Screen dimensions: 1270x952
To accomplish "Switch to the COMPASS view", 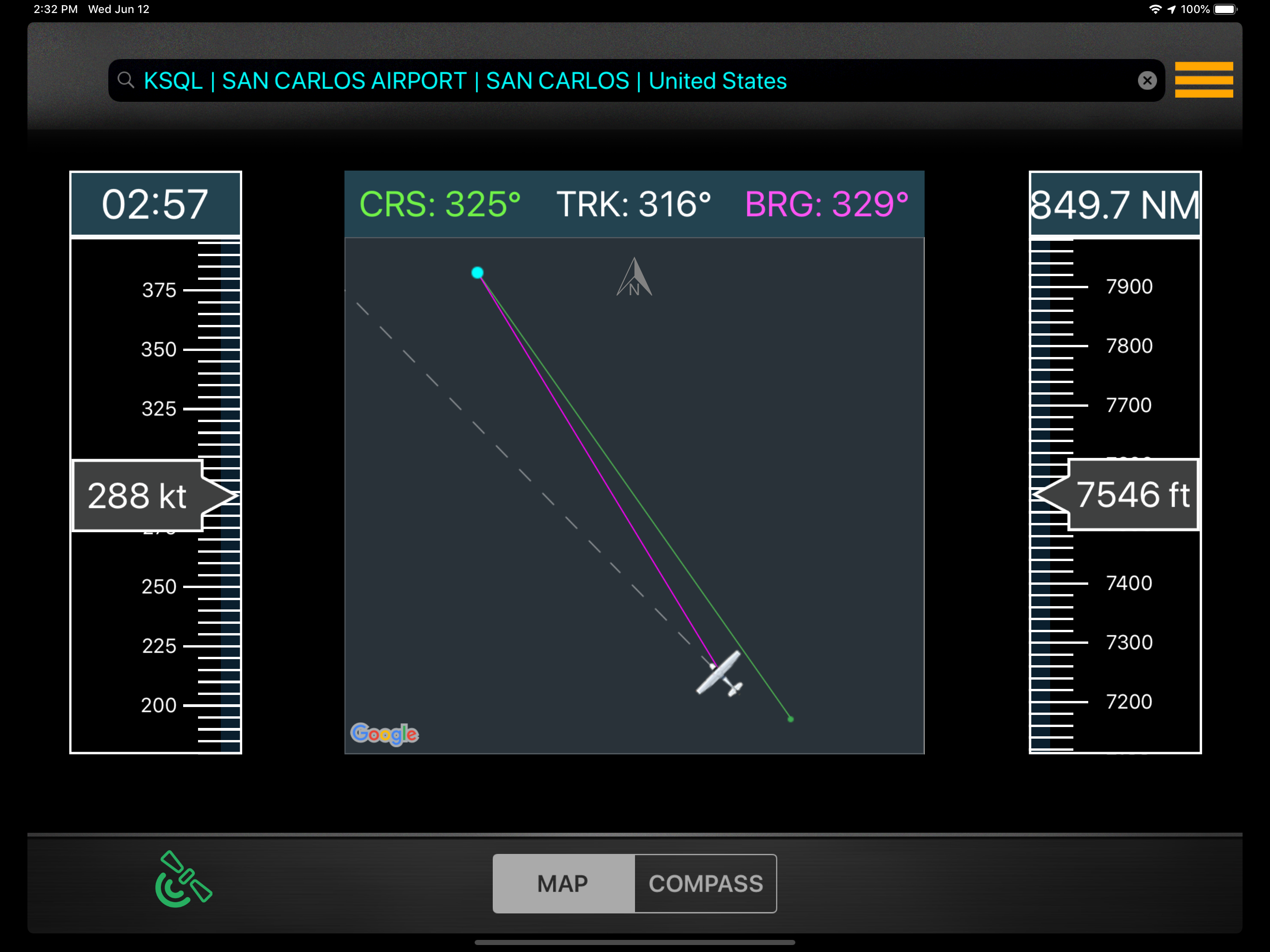I will [705, 883].
